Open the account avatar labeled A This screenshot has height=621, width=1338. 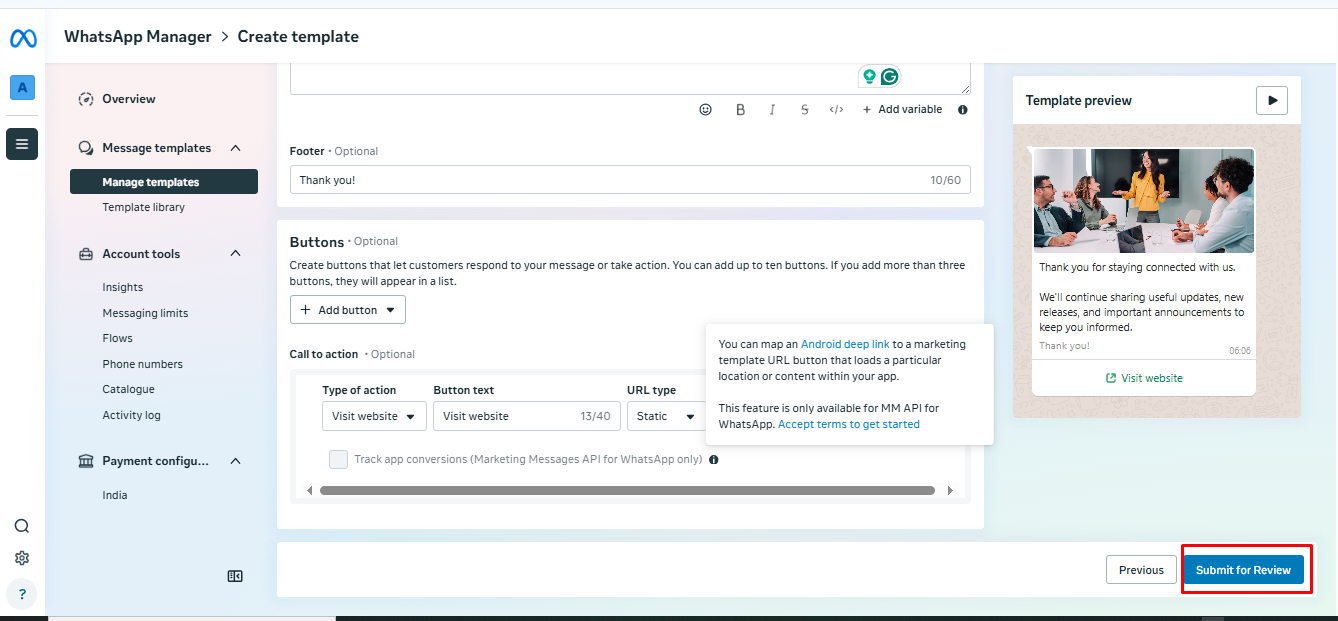coord(22,88)
